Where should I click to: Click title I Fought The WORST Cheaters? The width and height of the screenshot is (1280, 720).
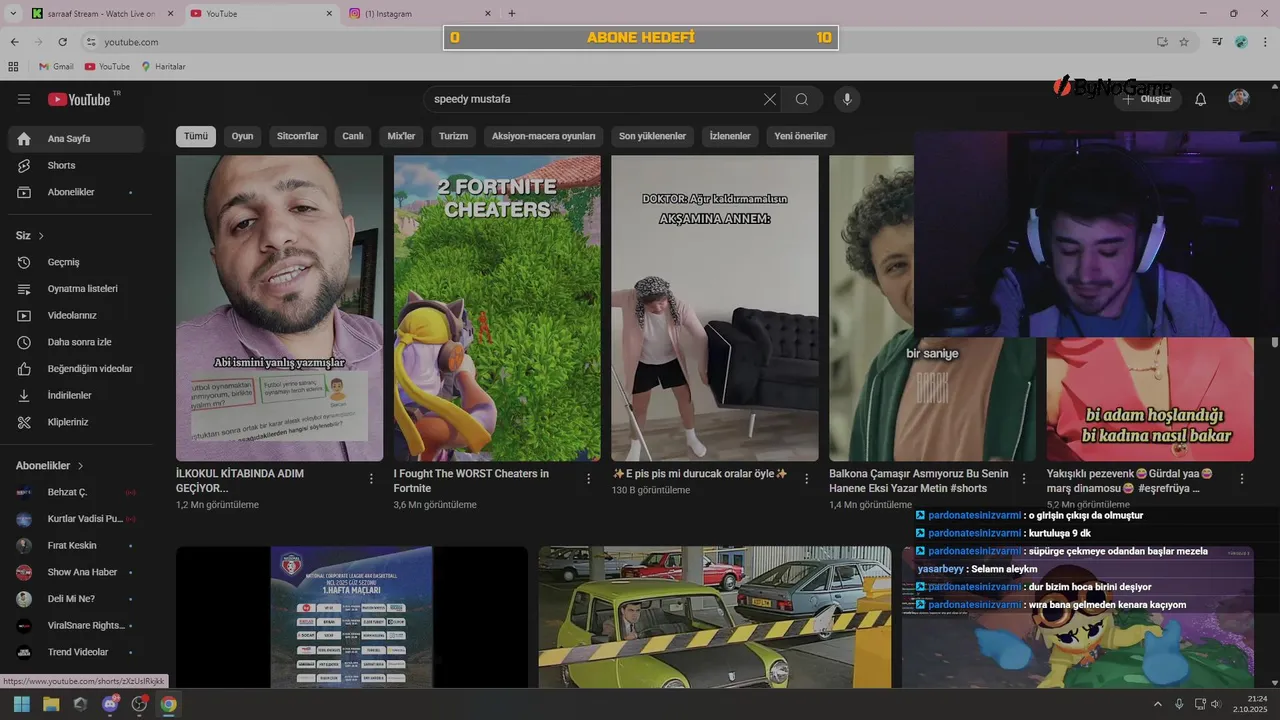(471, 481)
